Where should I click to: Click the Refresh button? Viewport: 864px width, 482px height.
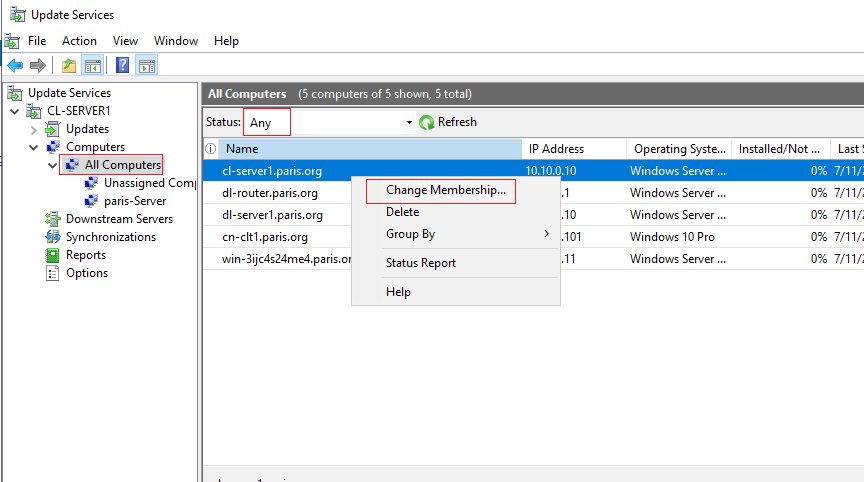tap(448, 122)
